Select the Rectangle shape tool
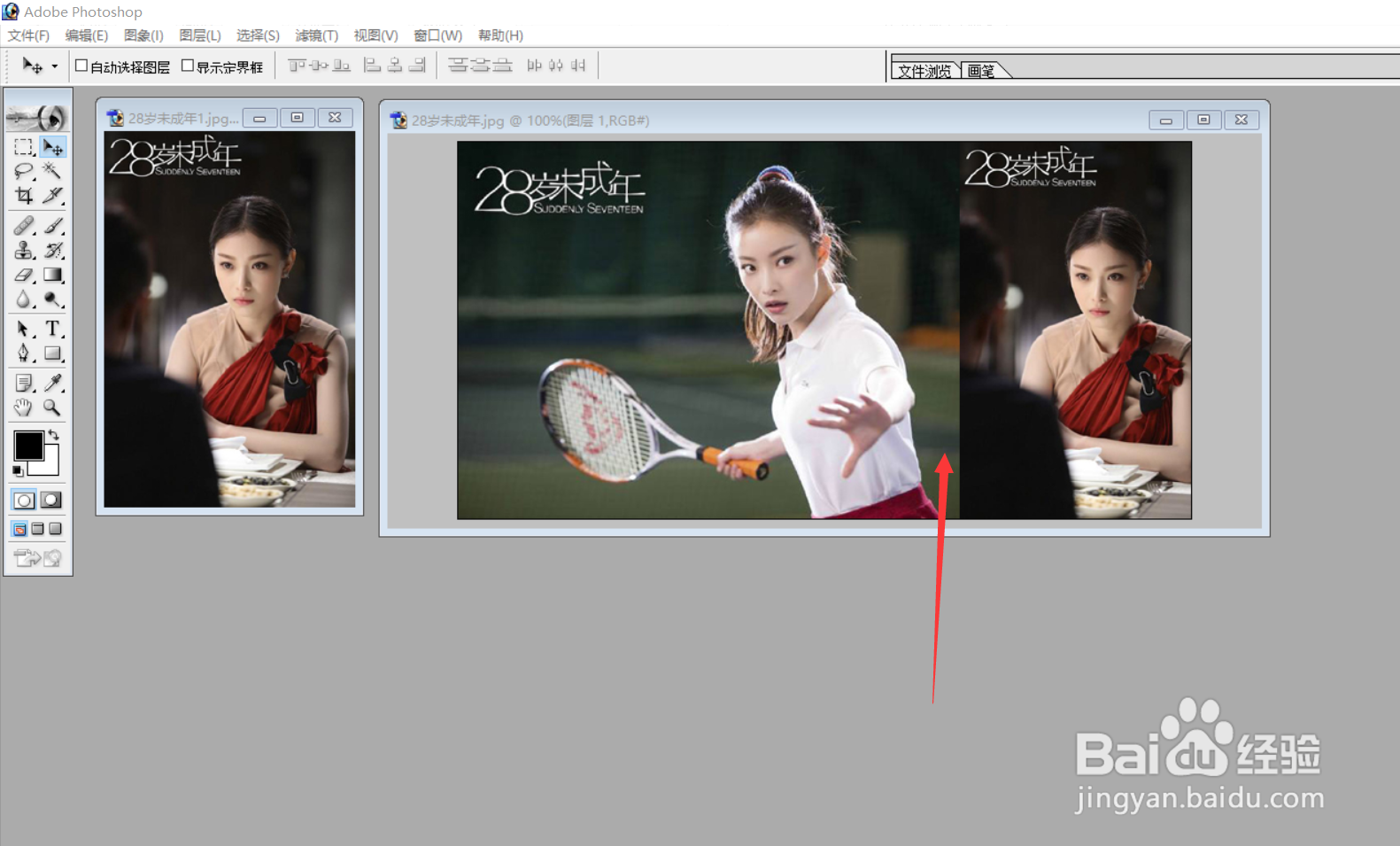This screenshot has height=846, width=1400. [x=53, y=353]
